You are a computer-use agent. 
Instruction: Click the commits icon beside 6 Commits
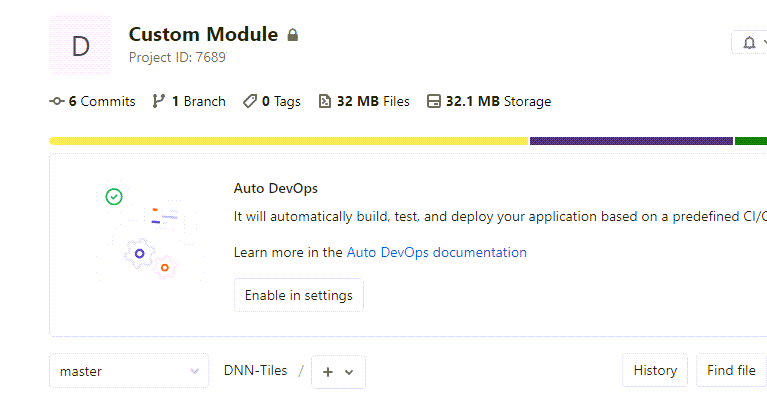pyautogui.click(x=57, y=101)
